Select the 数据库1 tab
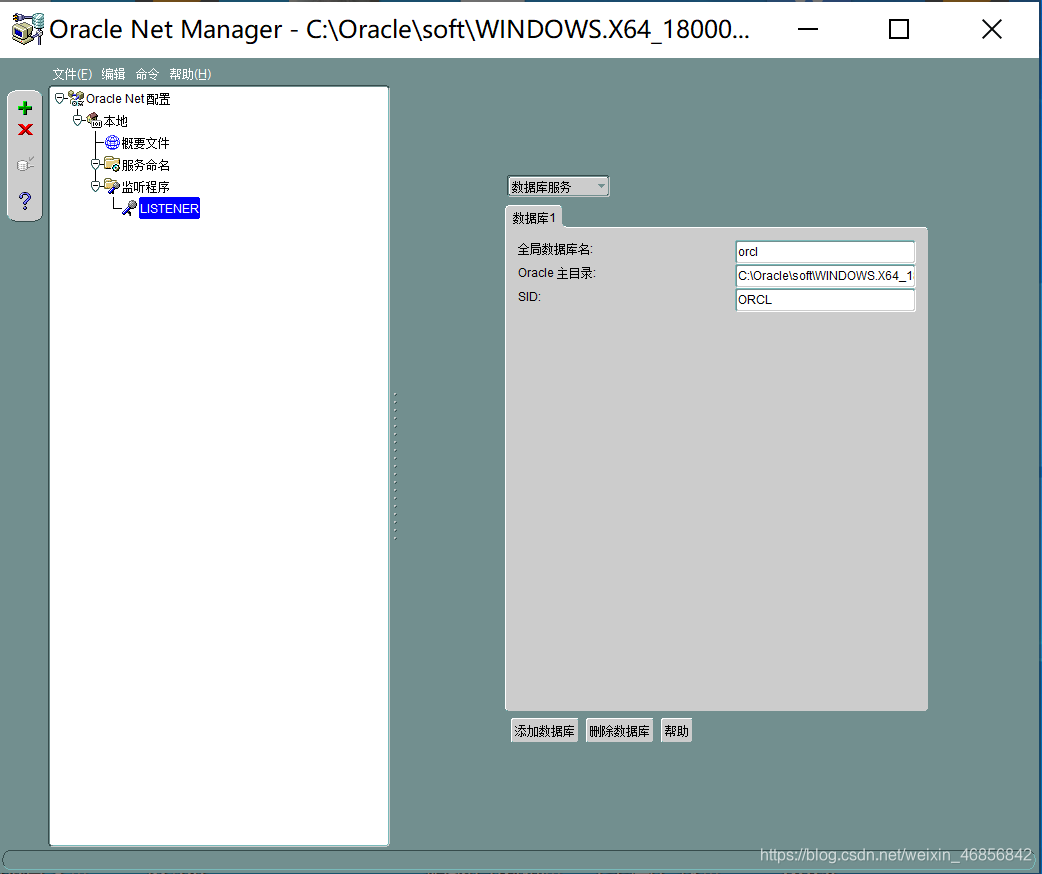This screenshot has height=874, width=1042. 534,218
